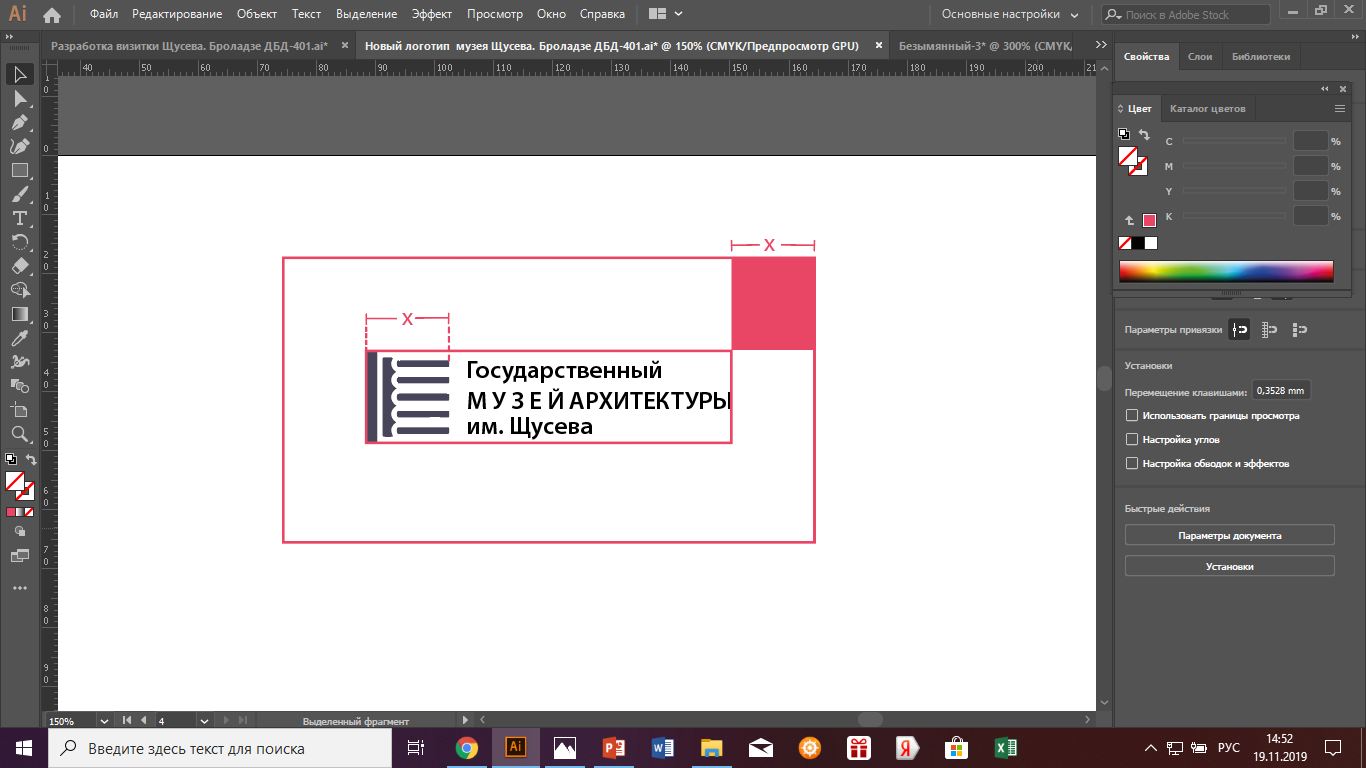Image resolution: width=1366 pixels, height=768 pixels.
Task: Select the Type tool
Action: (19, 219)
